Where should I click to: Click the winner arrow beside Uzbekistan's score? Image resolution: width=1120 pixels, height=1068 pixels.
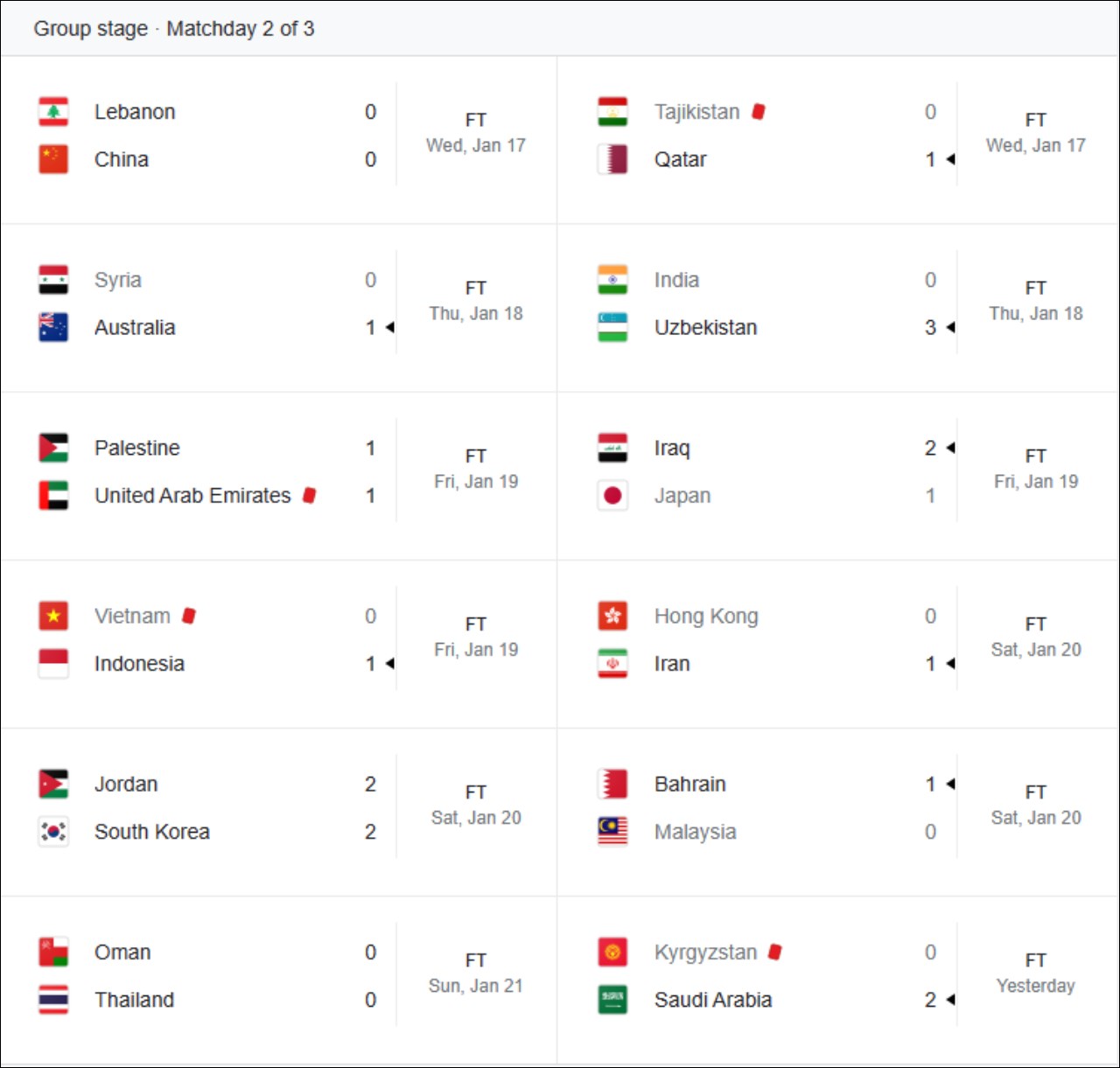click(951, 327)
